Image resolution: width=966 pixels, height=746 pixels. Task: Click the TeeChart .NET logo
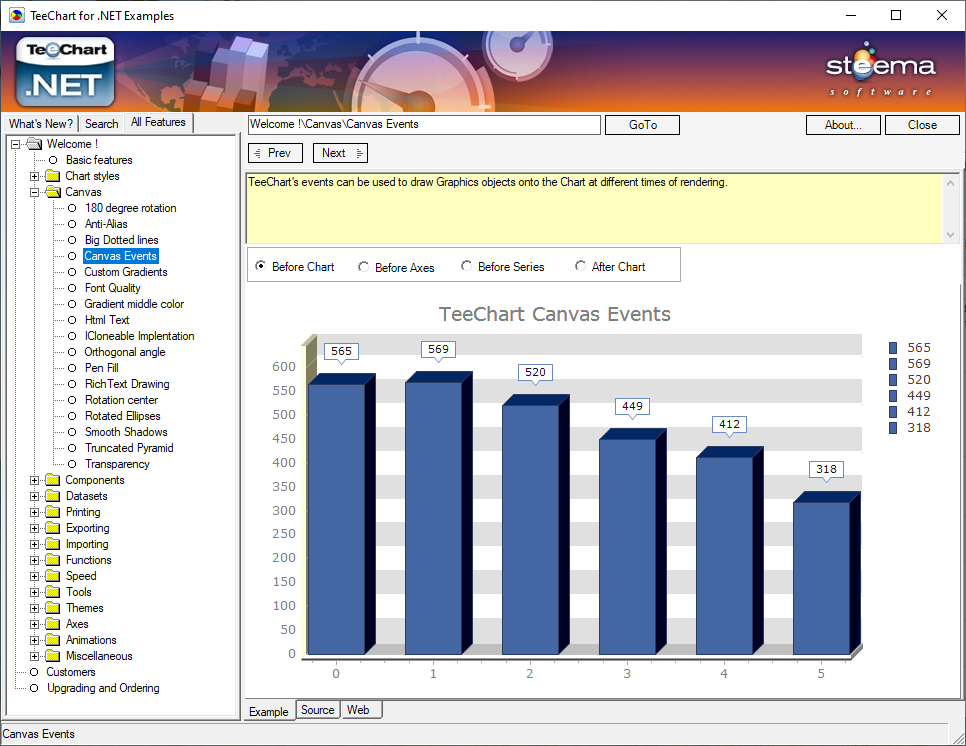coord(65,71)
